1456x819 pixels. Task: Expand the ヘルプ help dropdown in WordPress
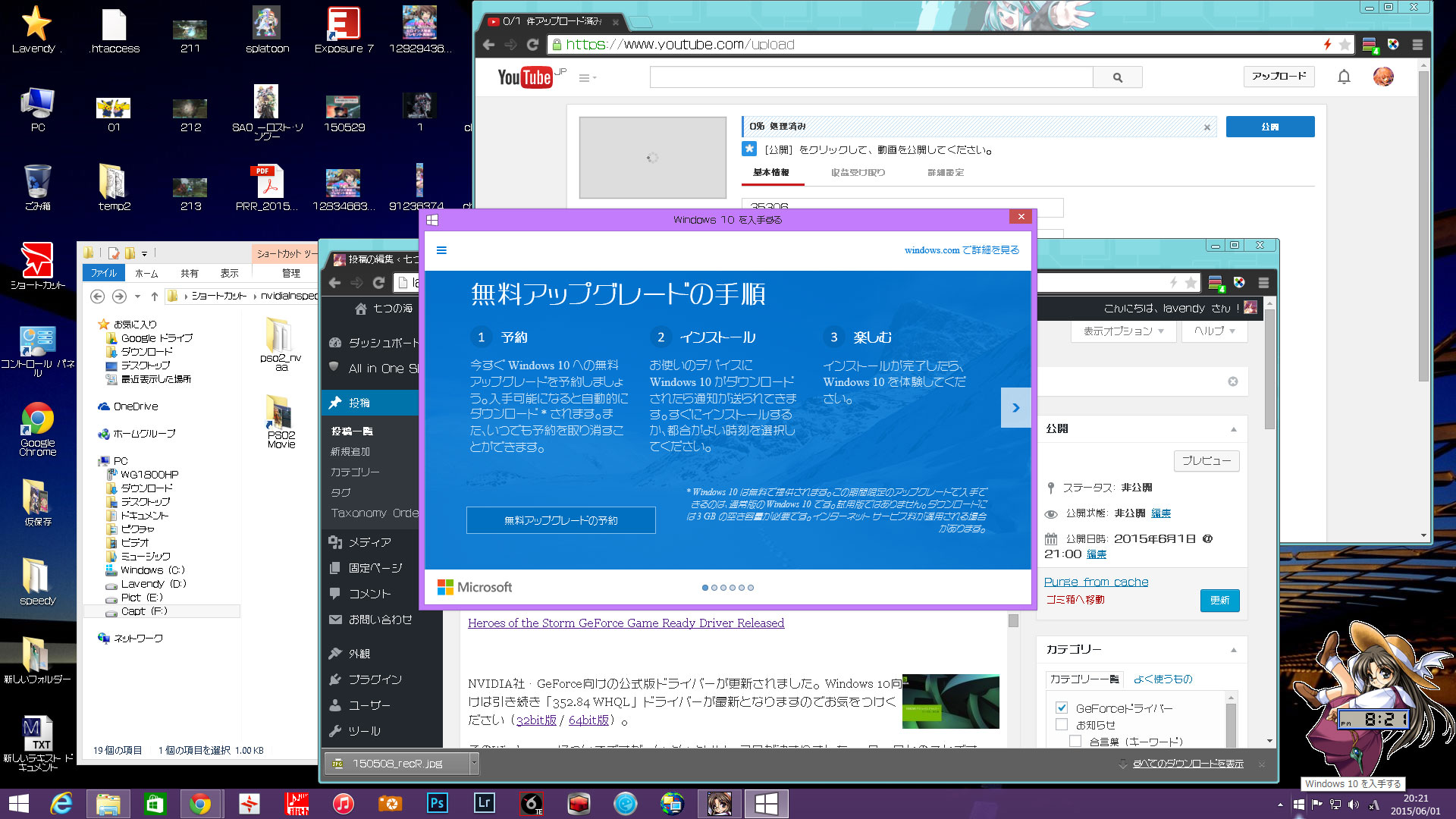pos(1214,331)
